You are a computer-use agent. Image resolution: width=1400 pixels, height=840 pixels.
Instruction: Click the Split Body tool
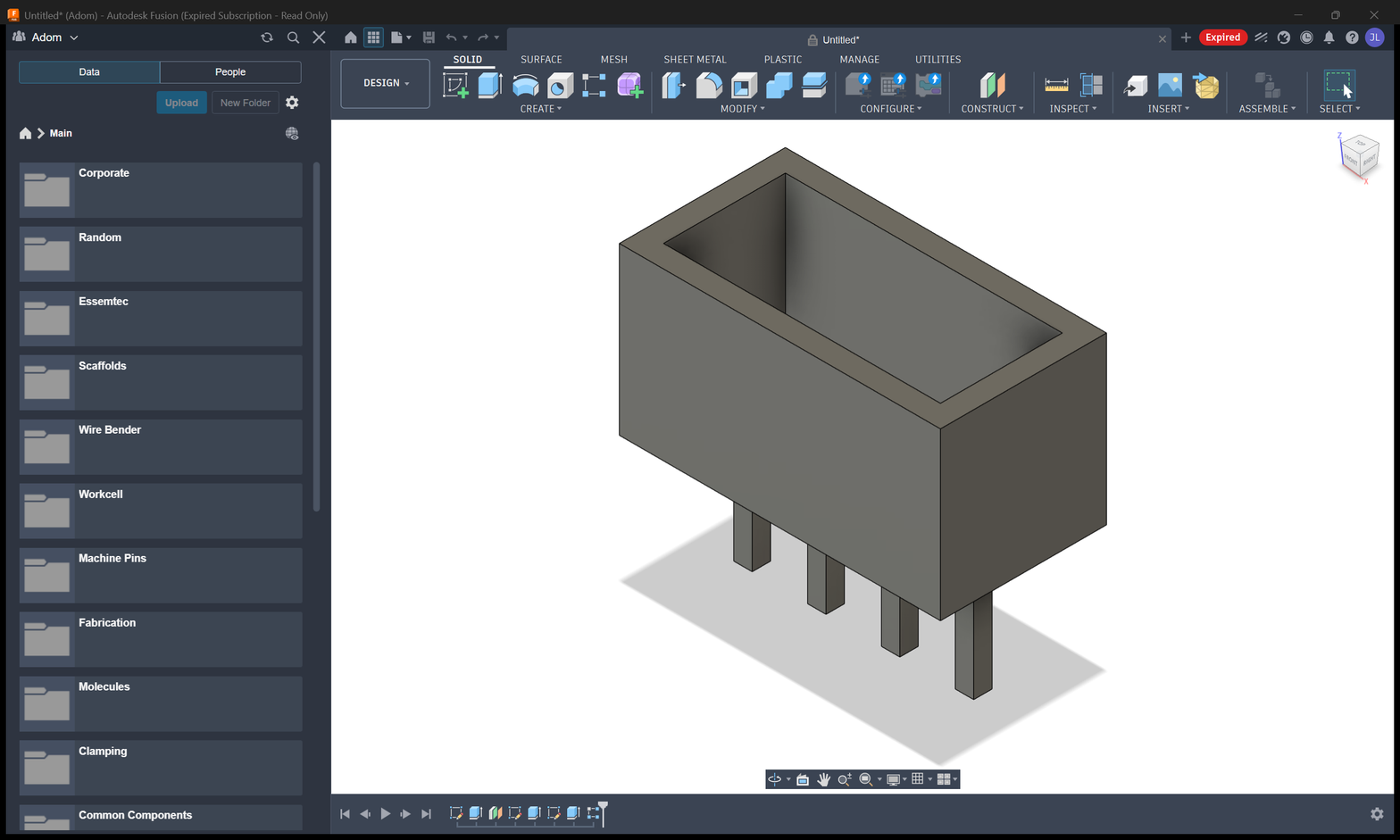click(x=813, y=86)
